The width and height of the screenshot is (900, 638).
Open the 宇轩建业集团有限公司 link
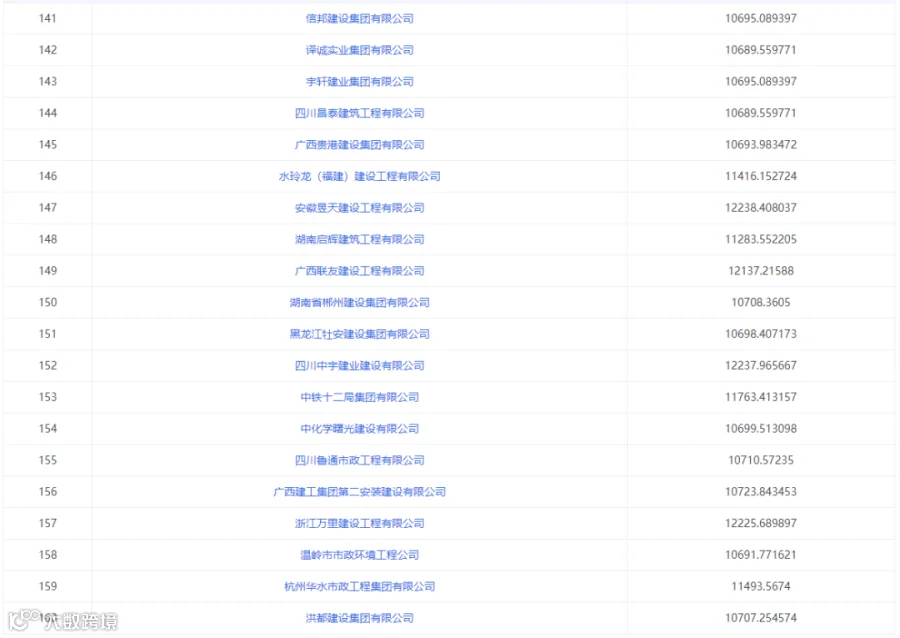pos(359,81)
